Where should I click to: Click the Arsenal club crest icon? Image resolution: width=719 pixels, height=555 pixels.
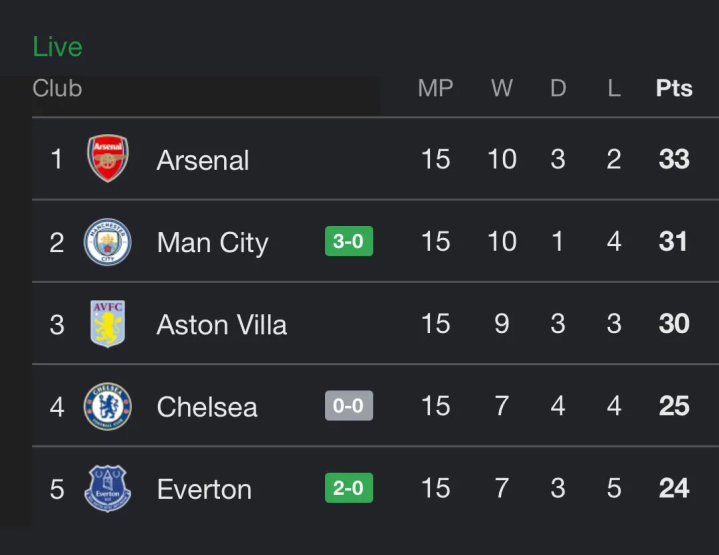pos(107,159)
